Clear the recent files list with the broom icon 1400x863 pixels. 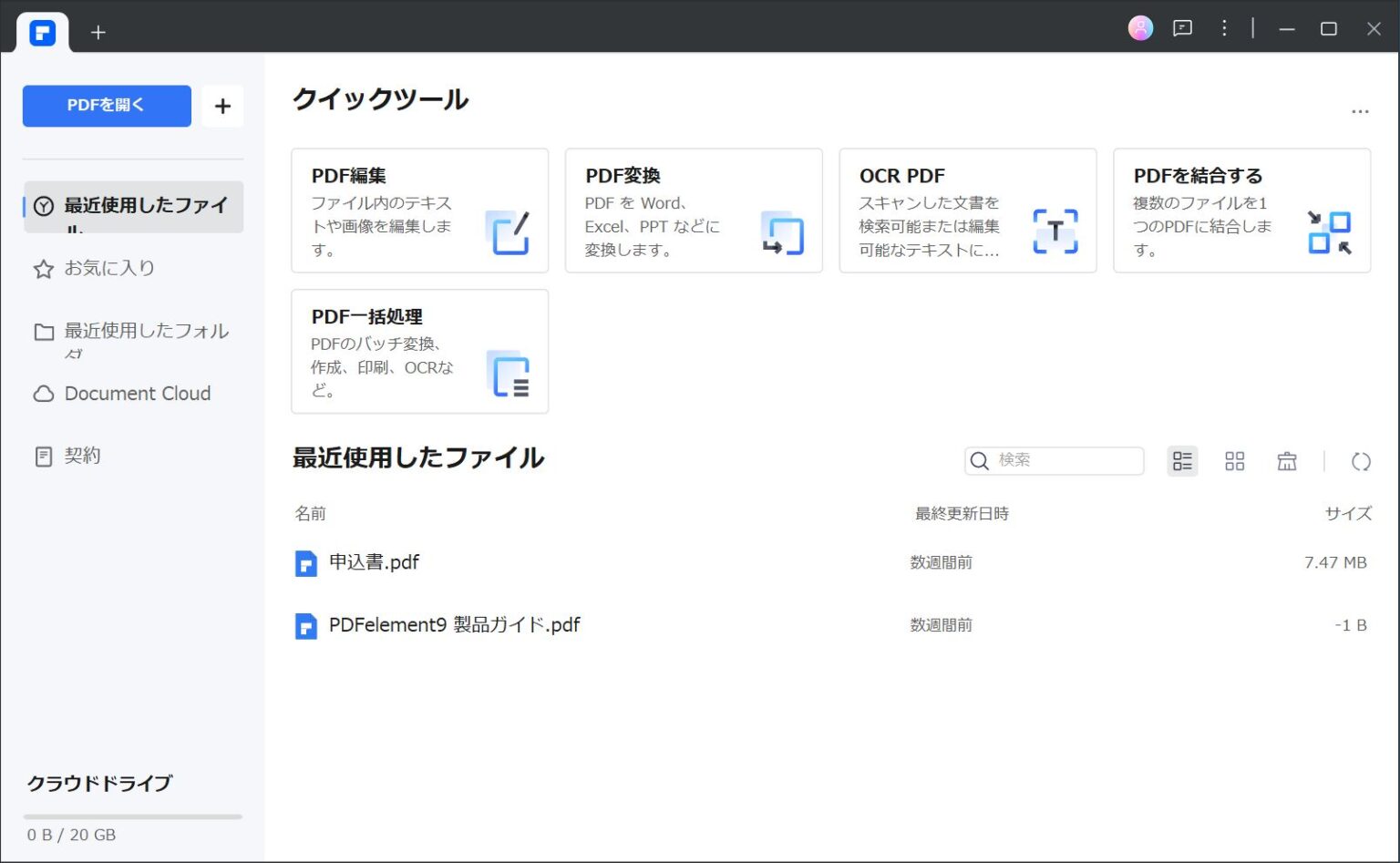[x=1286, y=461]
